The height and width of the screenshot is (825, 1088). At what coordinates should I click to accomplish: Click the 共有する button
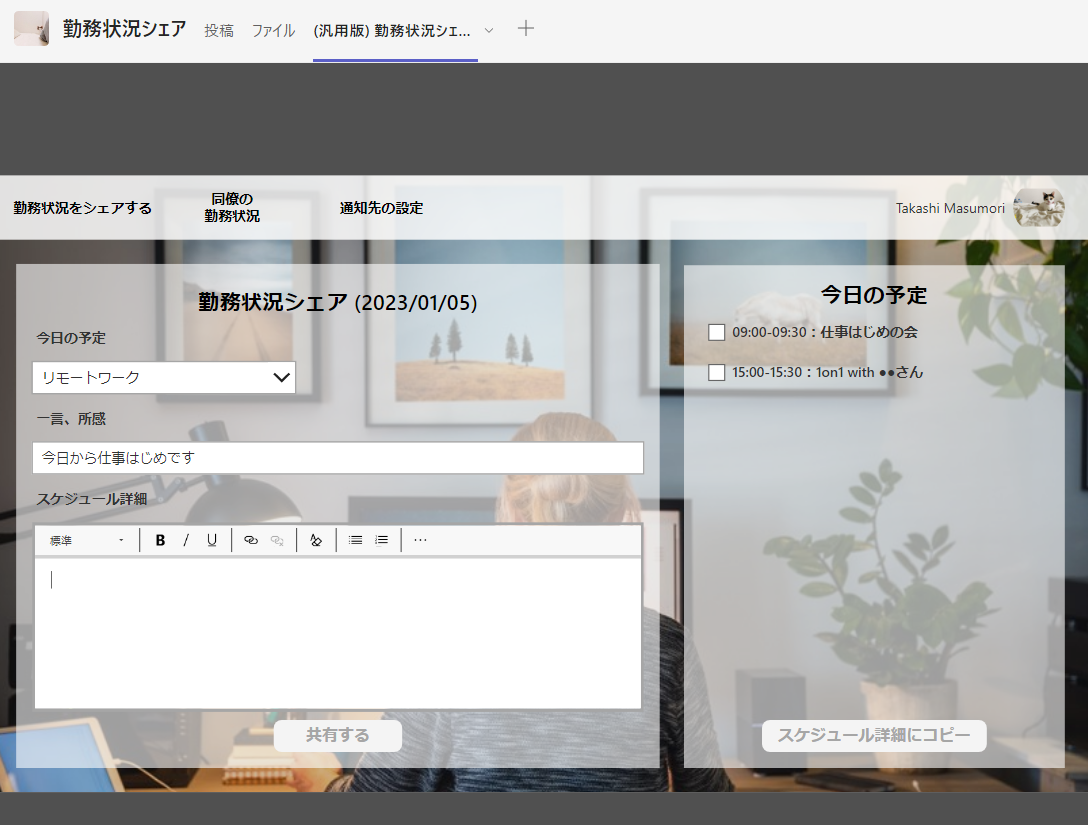338,735
